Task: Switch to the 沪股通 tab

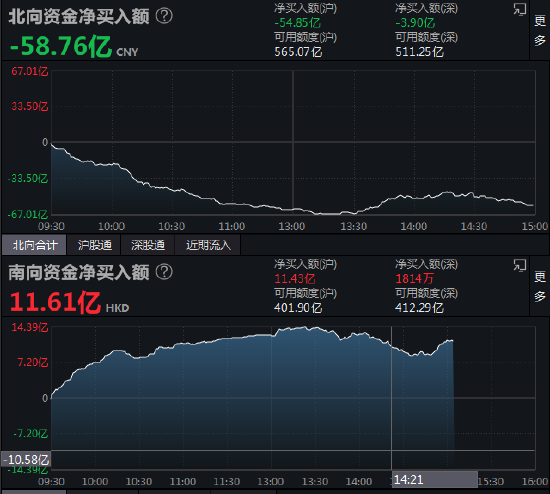Action: coord(94,245)
